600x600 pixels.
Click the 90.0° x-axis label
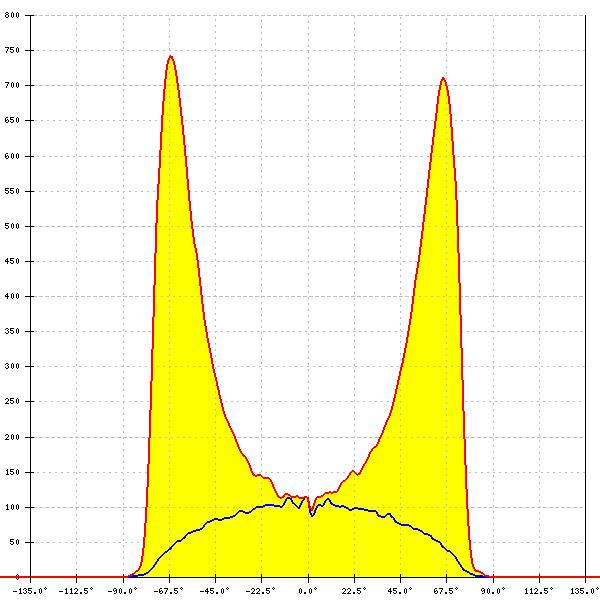493,591
